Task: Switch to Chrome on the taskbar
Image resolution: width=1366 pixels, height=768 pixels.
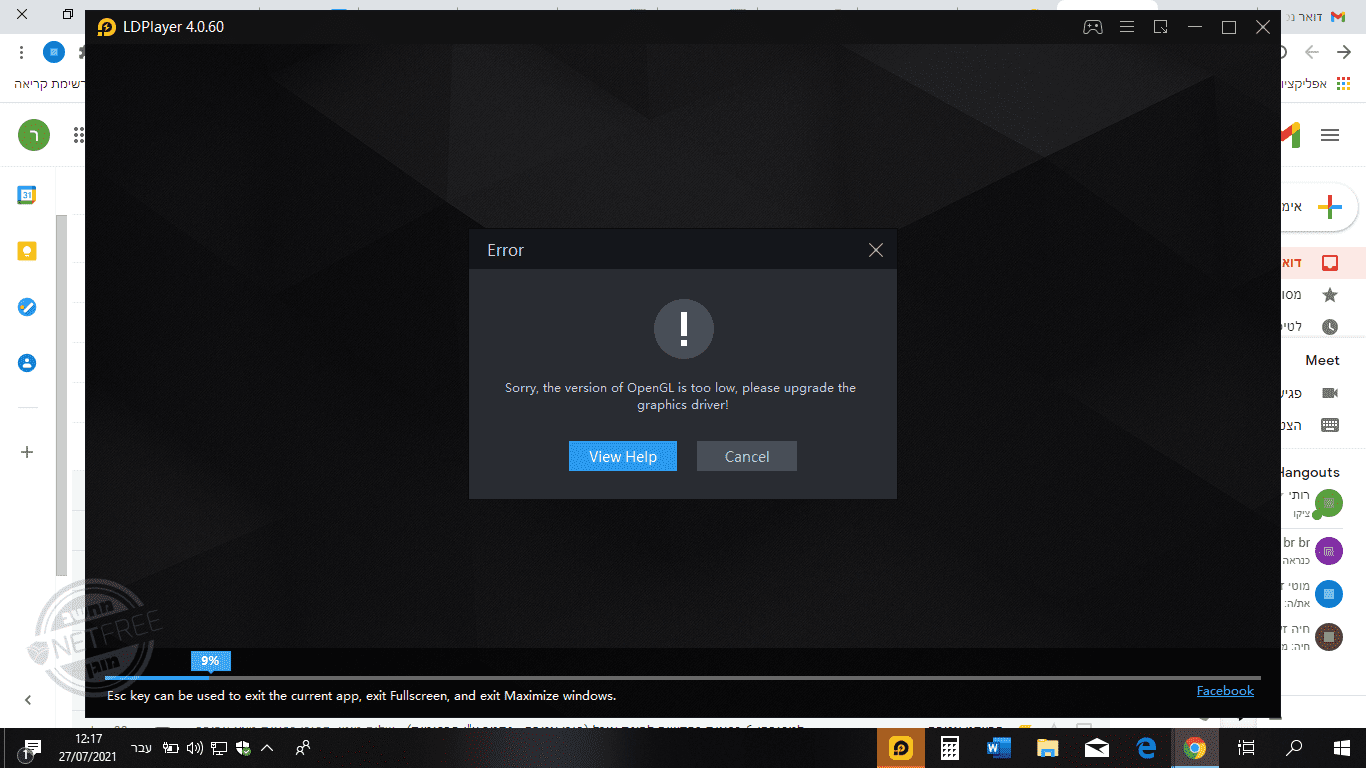Action: point(1195,748)
